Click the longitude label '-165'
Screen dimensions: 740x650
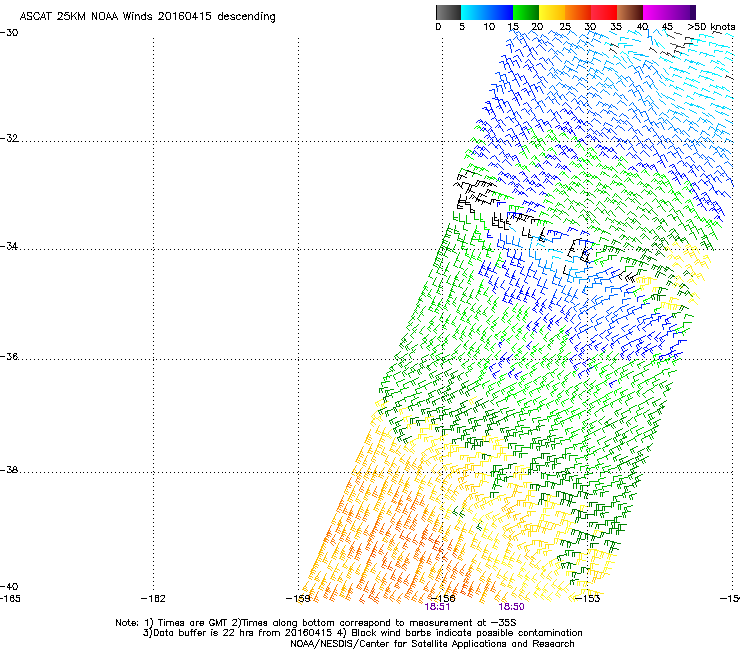coord(10,599)
